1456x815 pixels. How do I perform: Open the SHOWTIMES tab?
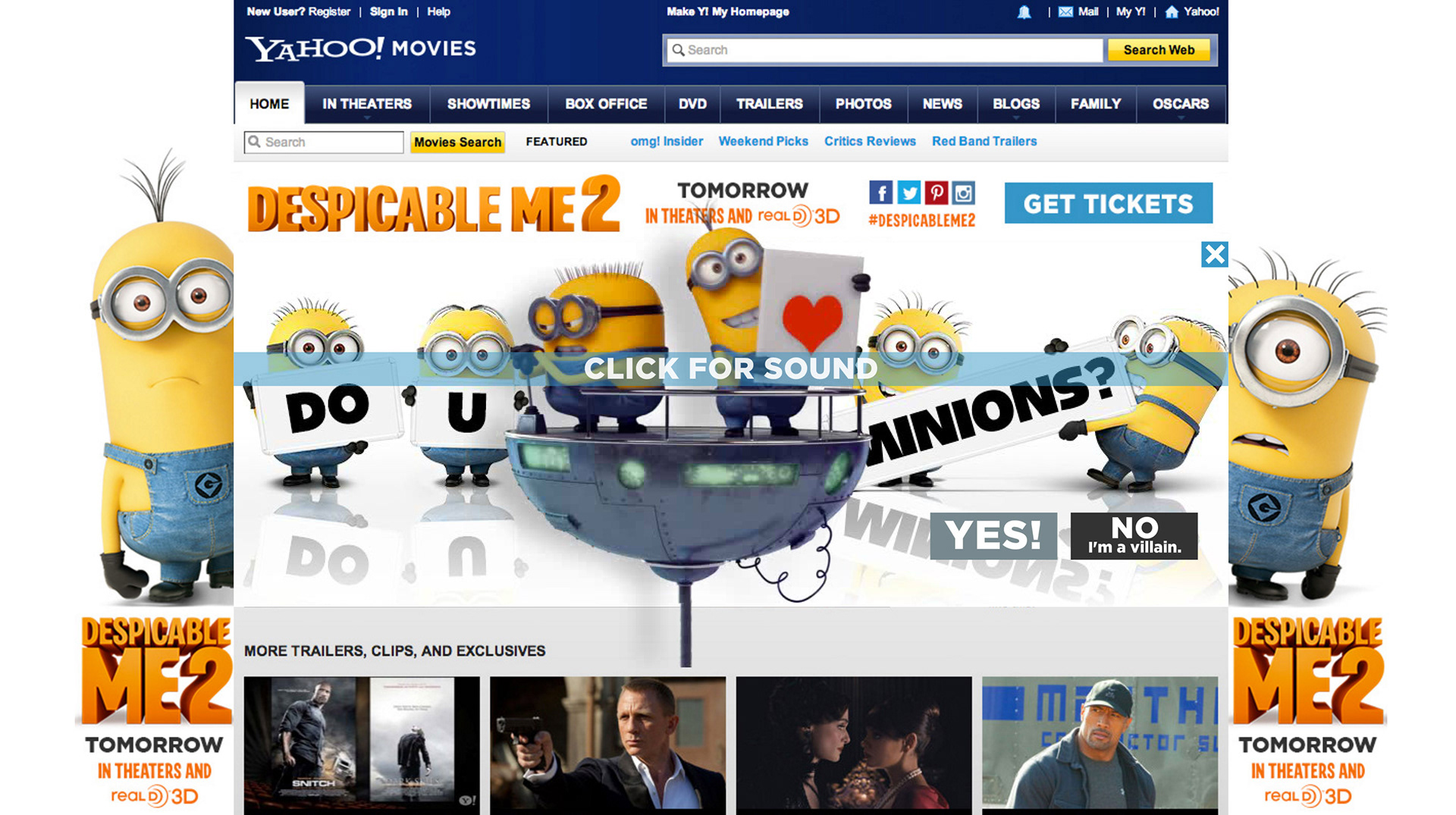488,104
